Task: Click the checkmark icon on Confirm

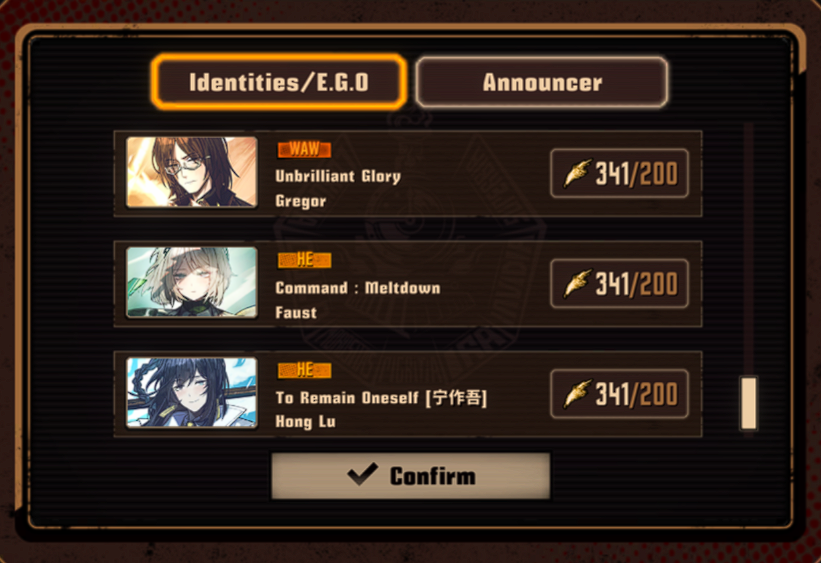Action: tap(362, 474)
